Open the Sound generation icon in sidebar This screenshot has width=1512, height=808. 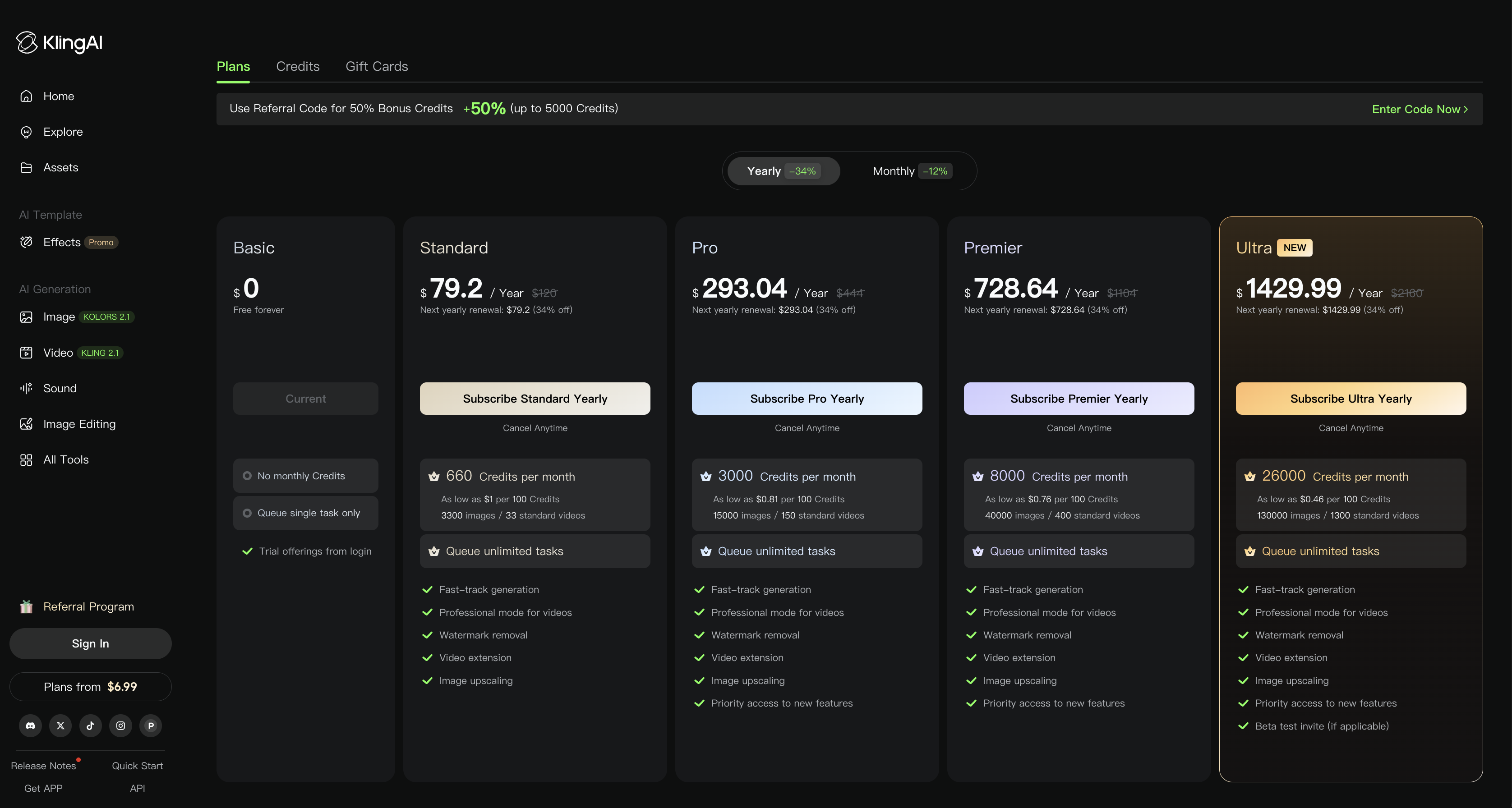(27, 388)
